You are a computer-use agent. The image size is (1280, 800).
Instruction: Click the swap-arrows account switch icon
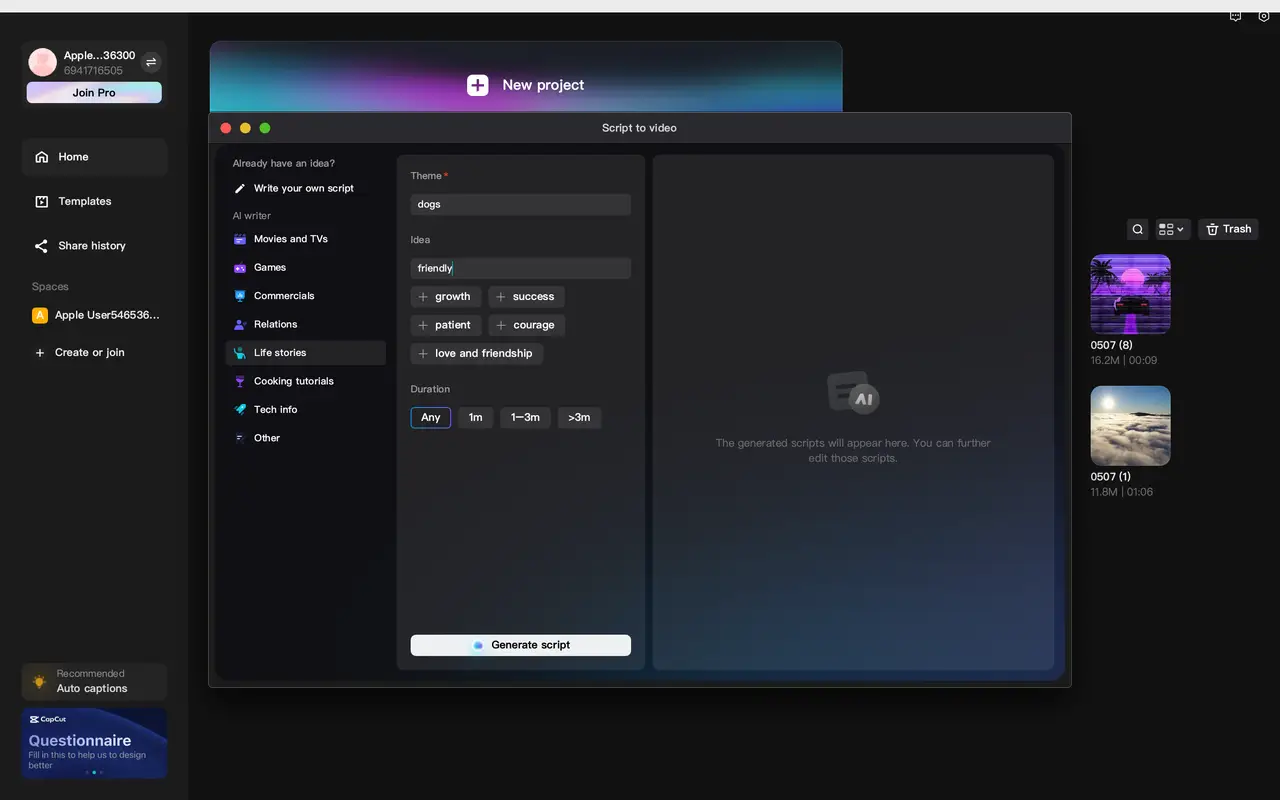151,62
